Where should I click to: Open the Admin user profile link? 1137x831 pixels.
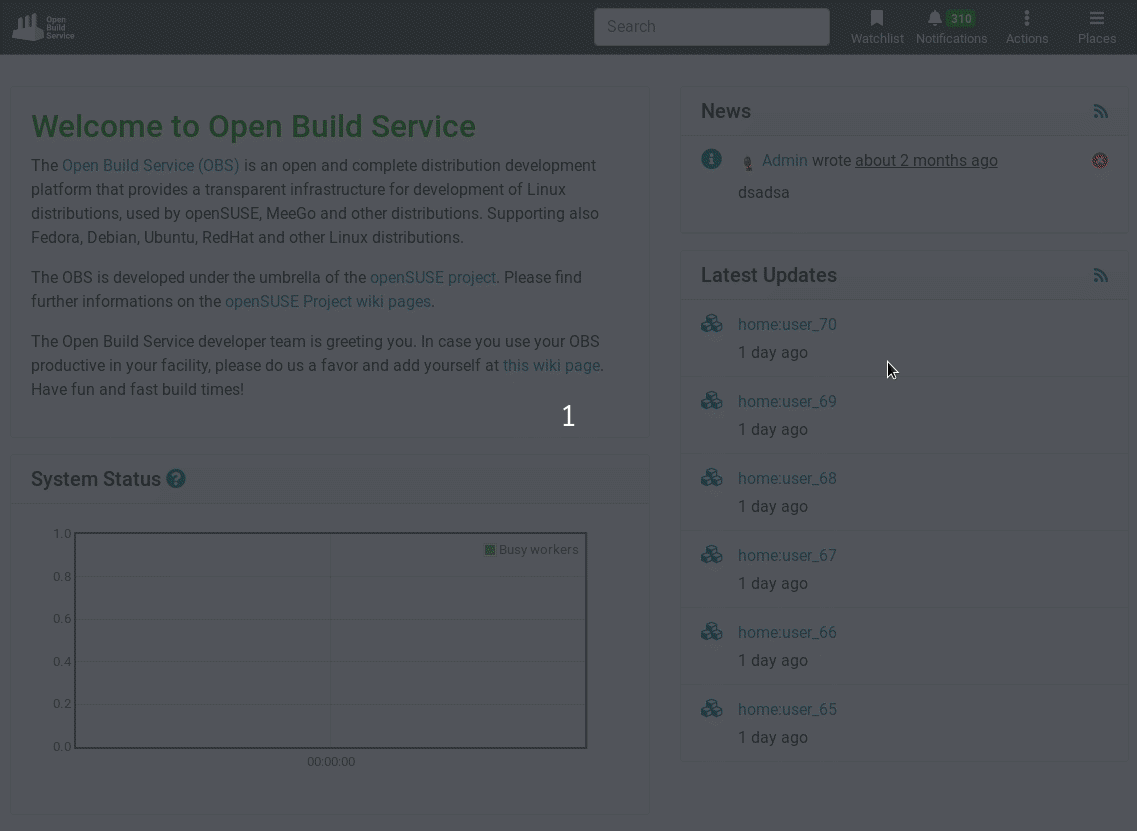click(x=784, y=160)
